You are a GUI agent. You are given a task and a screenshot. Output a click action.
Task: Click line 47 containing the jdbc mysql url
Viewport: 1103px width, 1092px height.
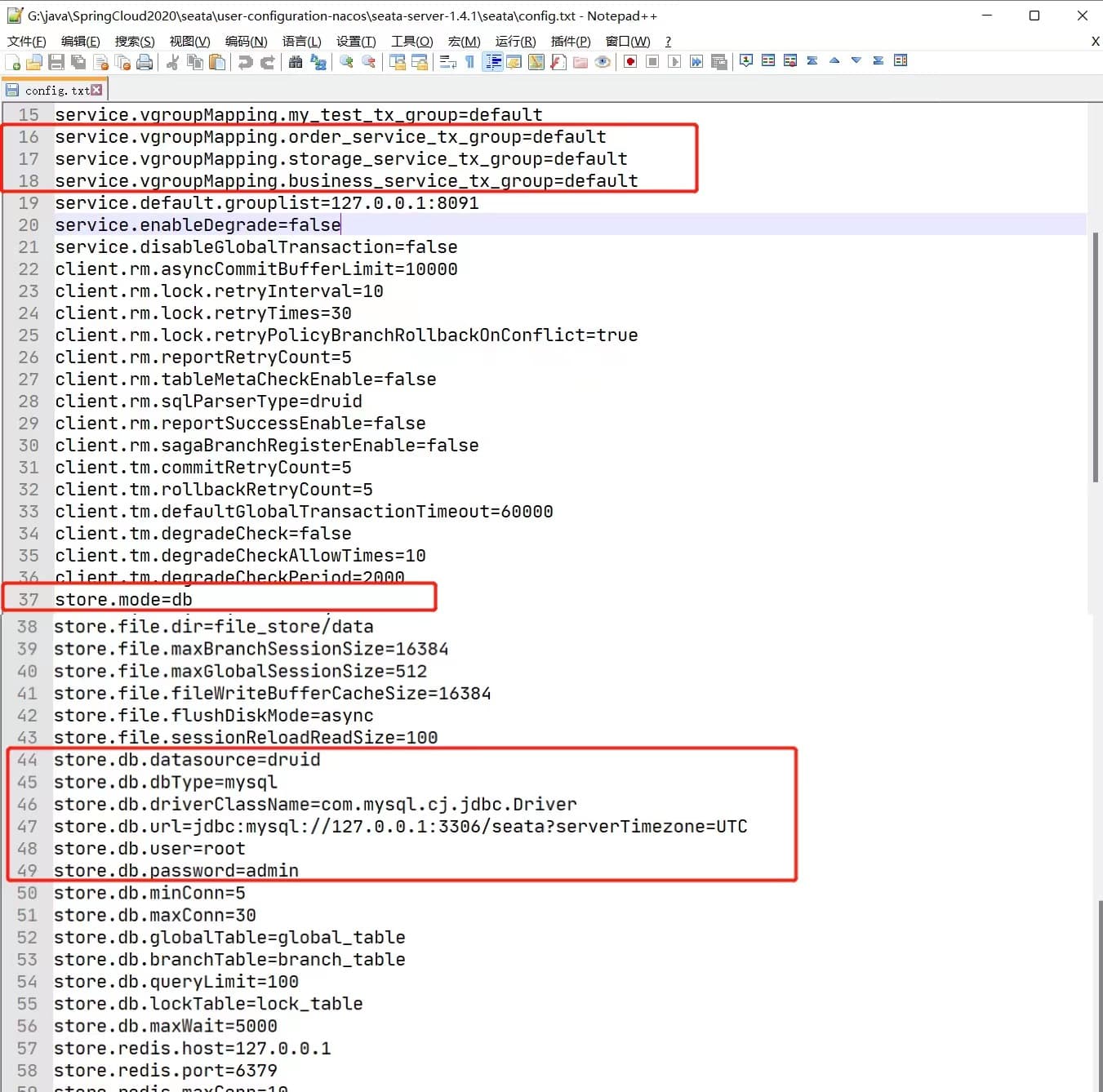[x=400, y=827]
